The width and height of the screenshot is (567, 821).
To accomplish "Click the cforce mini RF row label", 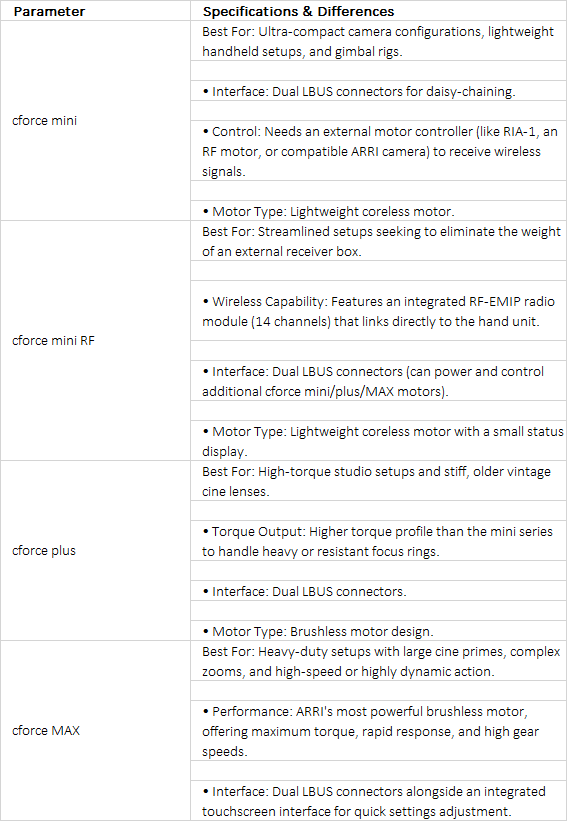I will point(95,340).
